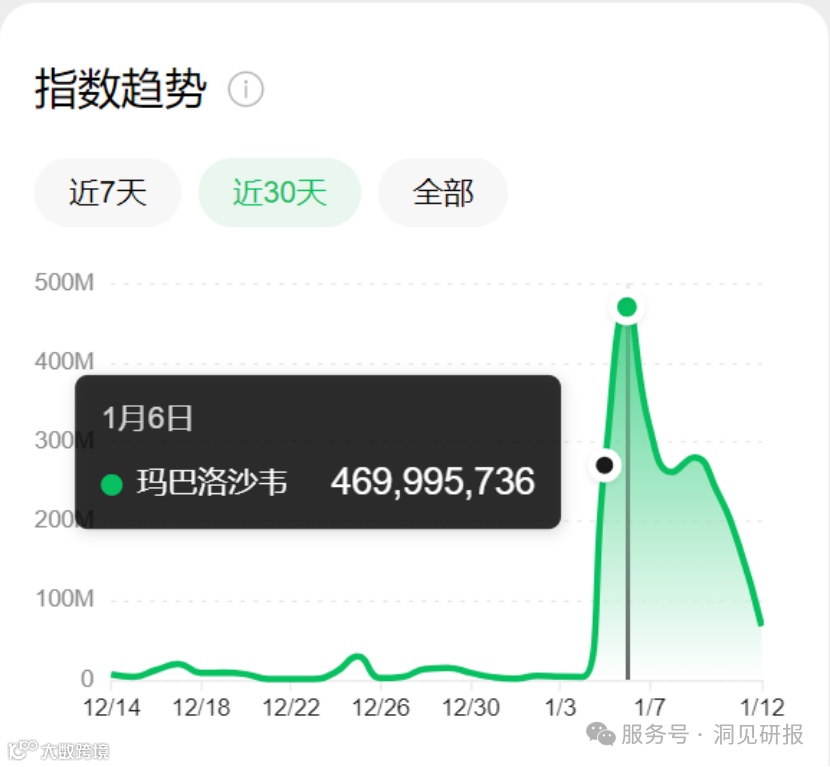Screen dimensions: 830x767
Task: Switch to the 全部 time range tab
Action: click(x=443, y=192)
